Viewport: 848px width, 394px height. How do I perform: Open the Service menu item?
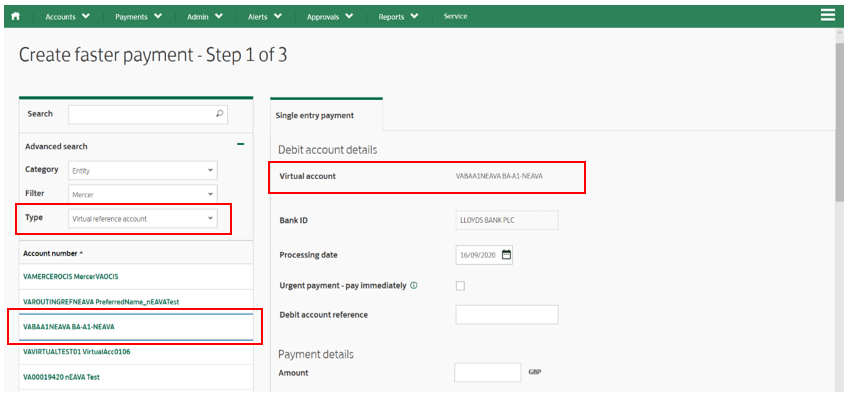455,16
